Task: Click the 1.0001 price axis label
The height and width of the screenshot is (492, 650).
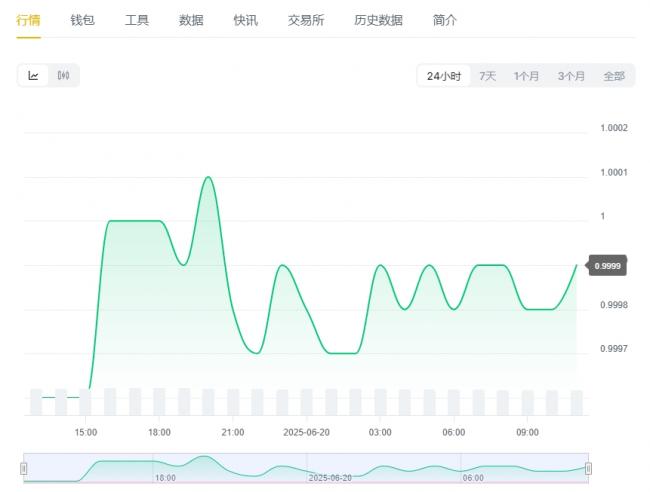Action: pos(614,172)
